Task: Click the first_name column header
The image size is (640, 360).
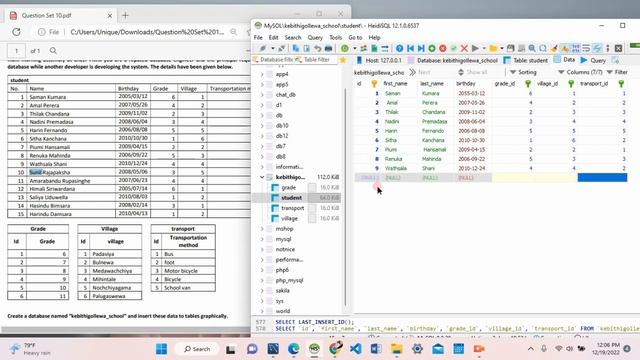Action: (395, 84)
